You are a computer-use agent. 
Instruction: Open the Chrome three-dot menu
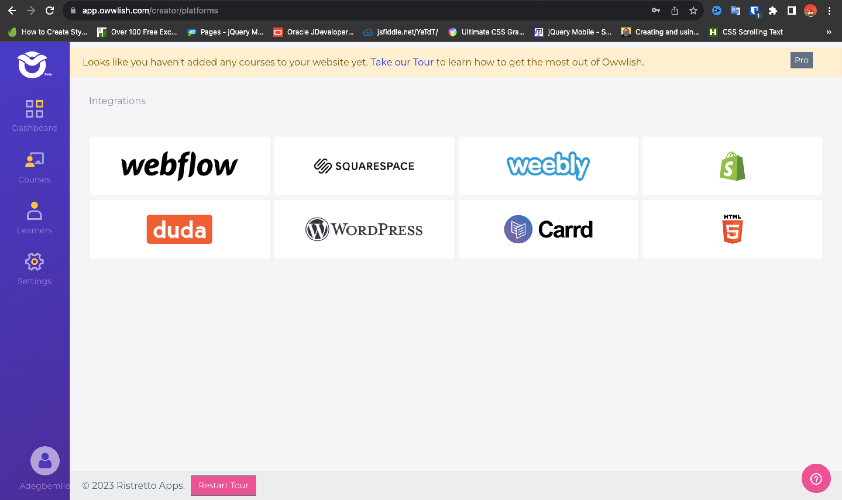tap(829, 11)
